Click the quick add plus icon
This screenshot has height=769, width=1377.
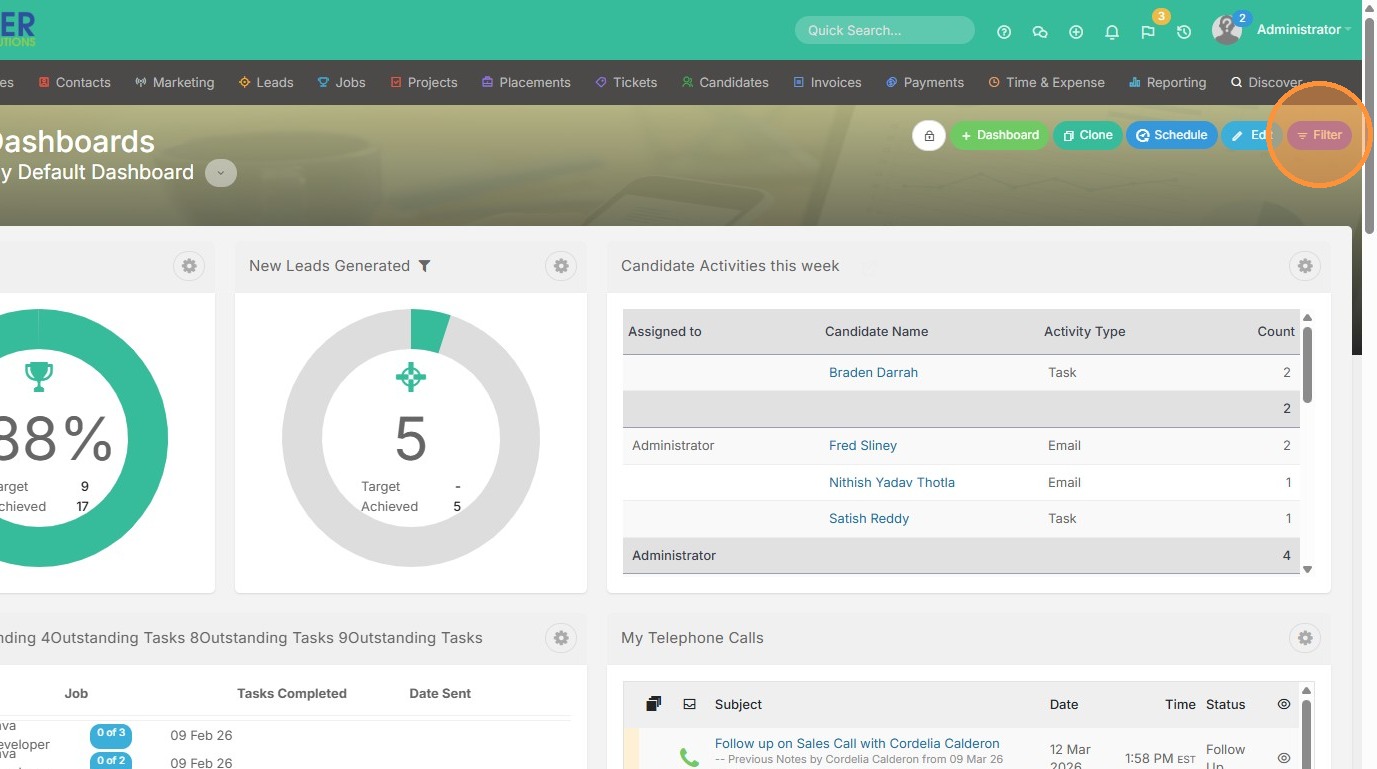(x=1076, y=32)
